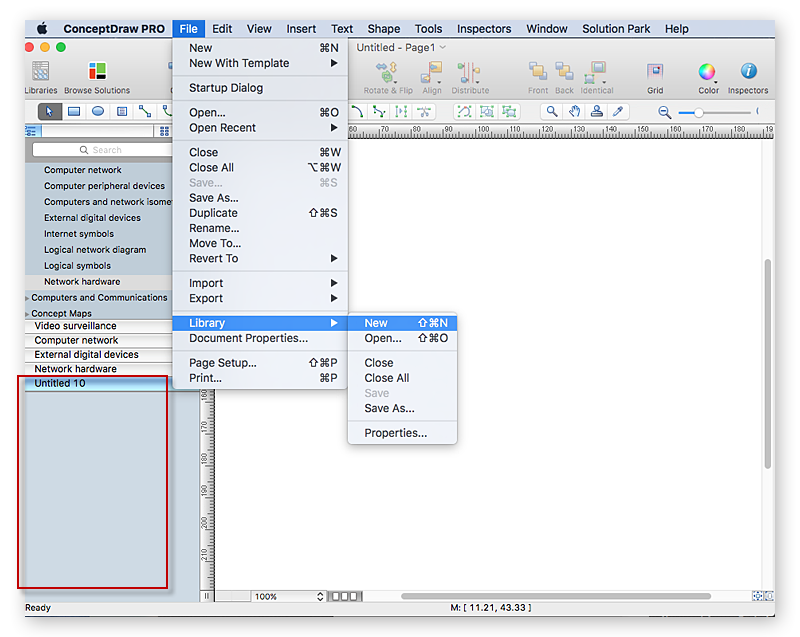This screenshot has height=637, width=800.
Task: Click the page fit icon at bottom right
Action: tap(757, 596)
